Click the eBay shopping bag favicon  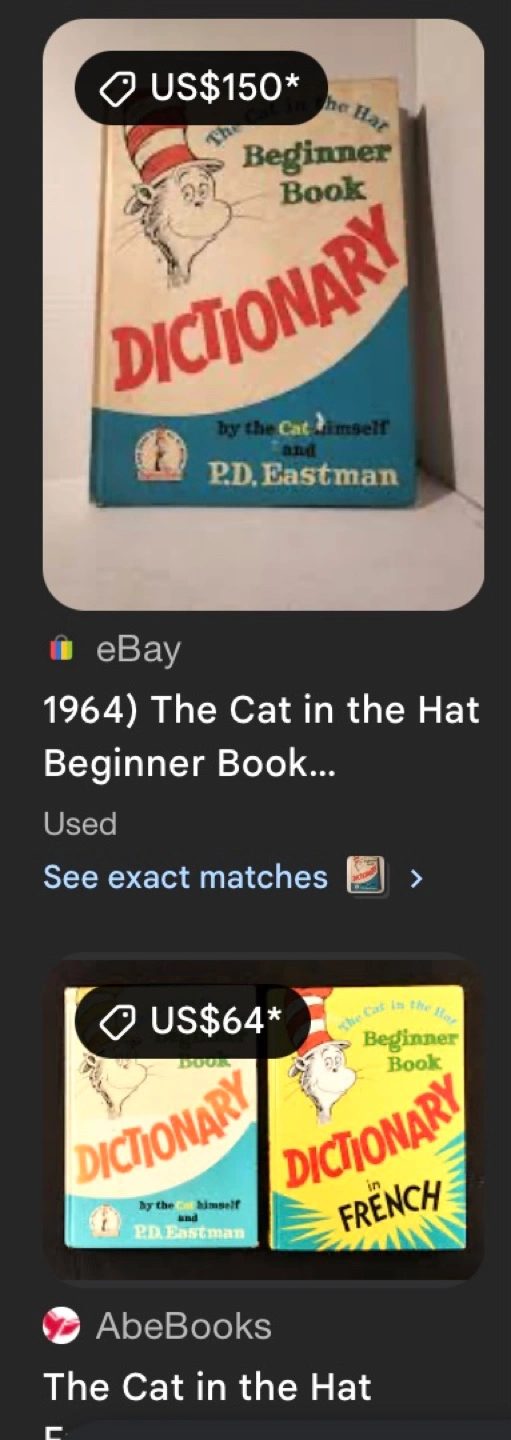click(61, 650)
